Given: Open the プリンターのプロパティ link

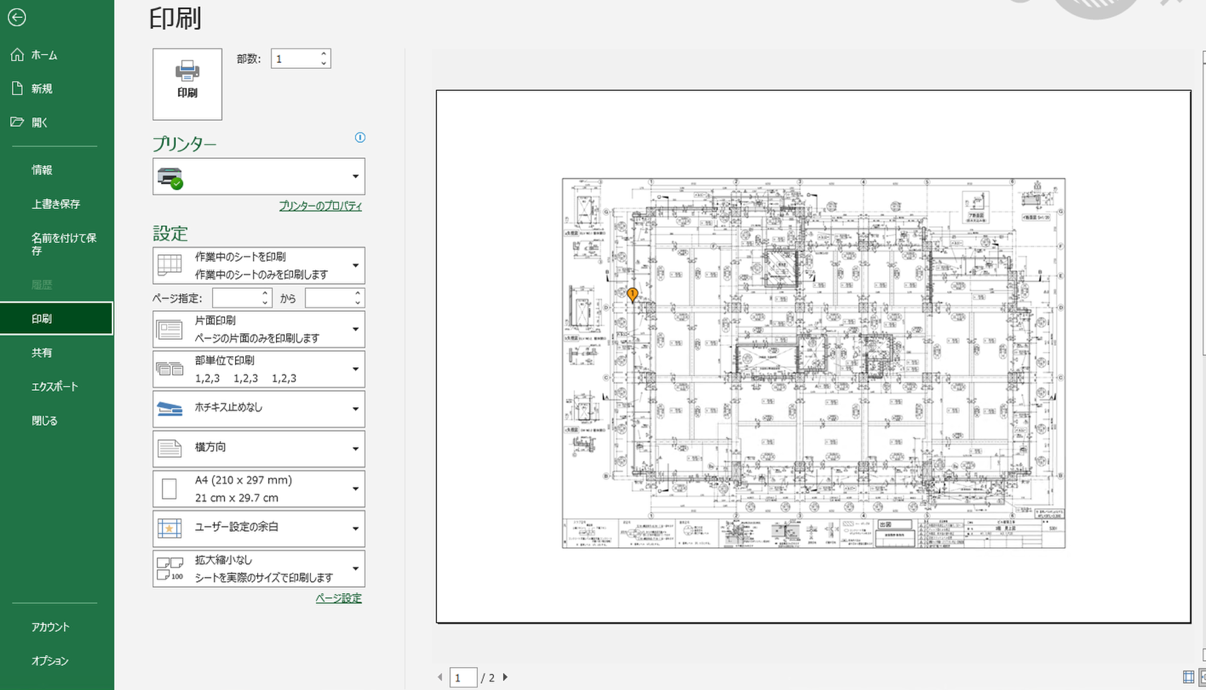Looking at the screenshot, I should 320,206.
